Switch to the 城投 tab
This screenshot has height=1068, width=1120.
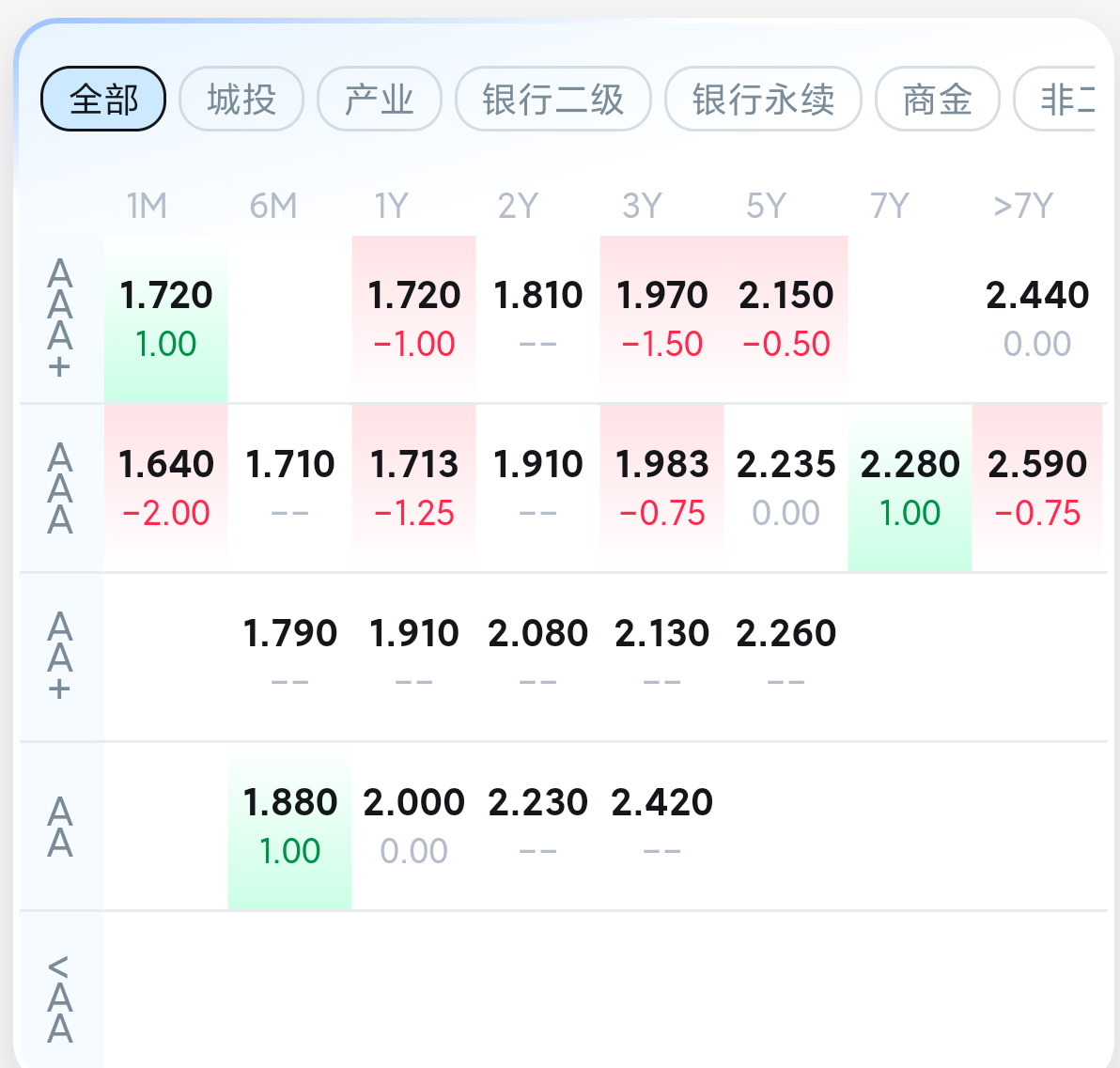241,99
